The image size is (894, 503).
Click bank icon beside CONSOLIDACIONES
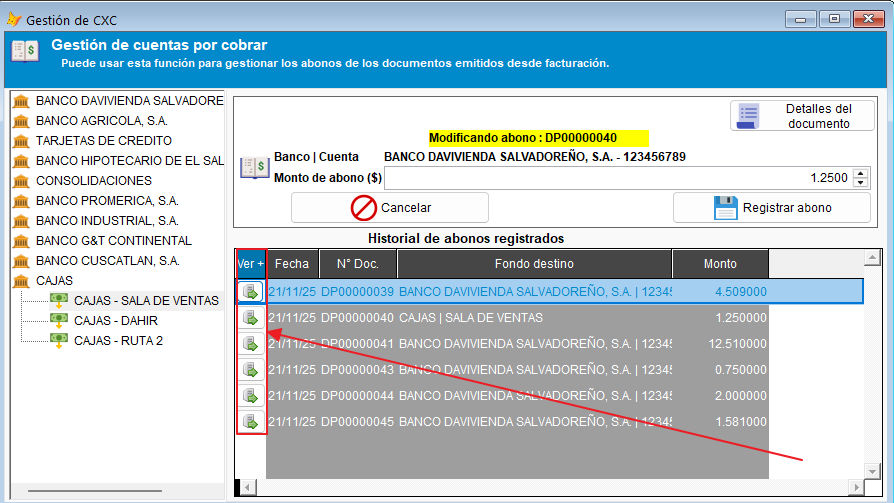(x=21, y=181)
